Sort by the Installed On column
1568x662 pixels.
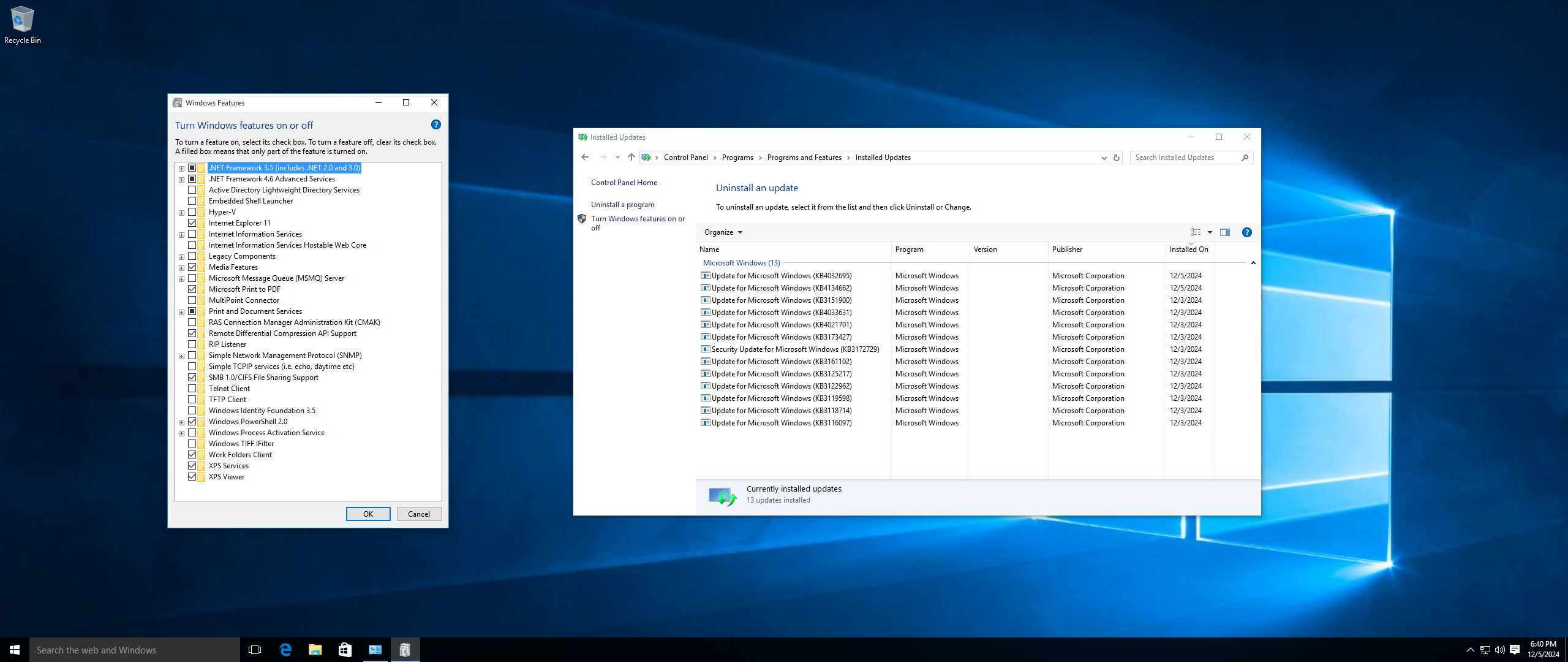pyautogui.click(x=1191, y=249)
